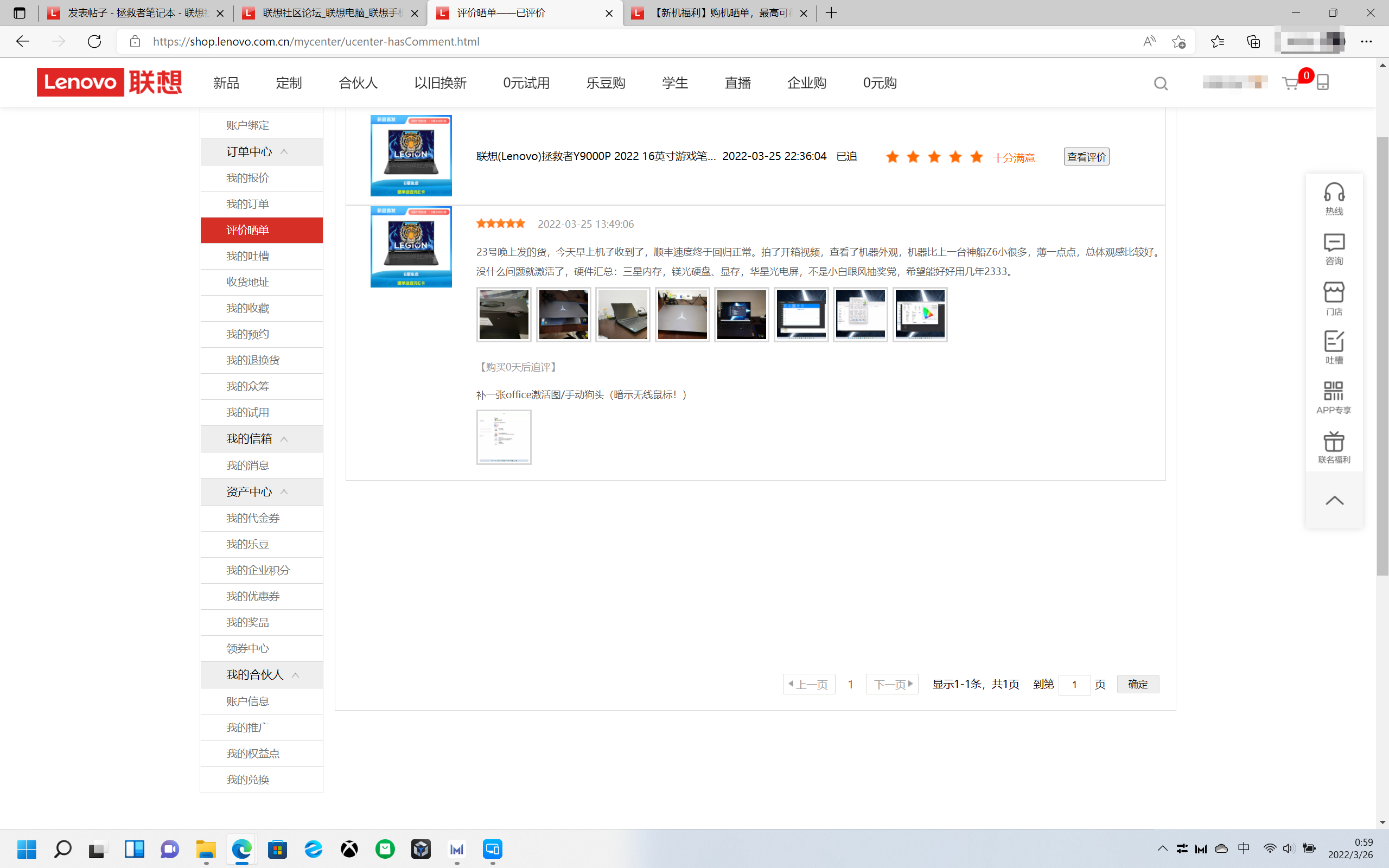Open the browser collections icon

(x=1253, y=41)
